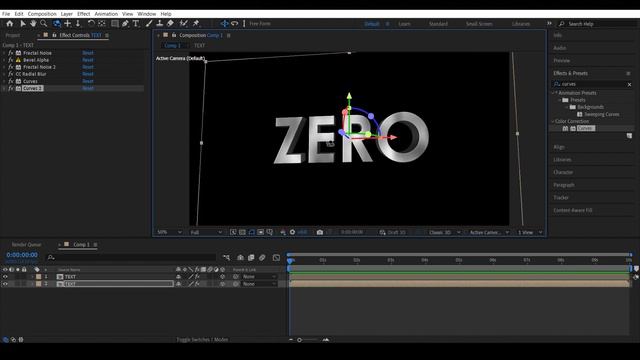The width and height of the screenshot is (640, 360).
Task: Hide the first TEXT layer eye
Action: (x=5, y=277)
